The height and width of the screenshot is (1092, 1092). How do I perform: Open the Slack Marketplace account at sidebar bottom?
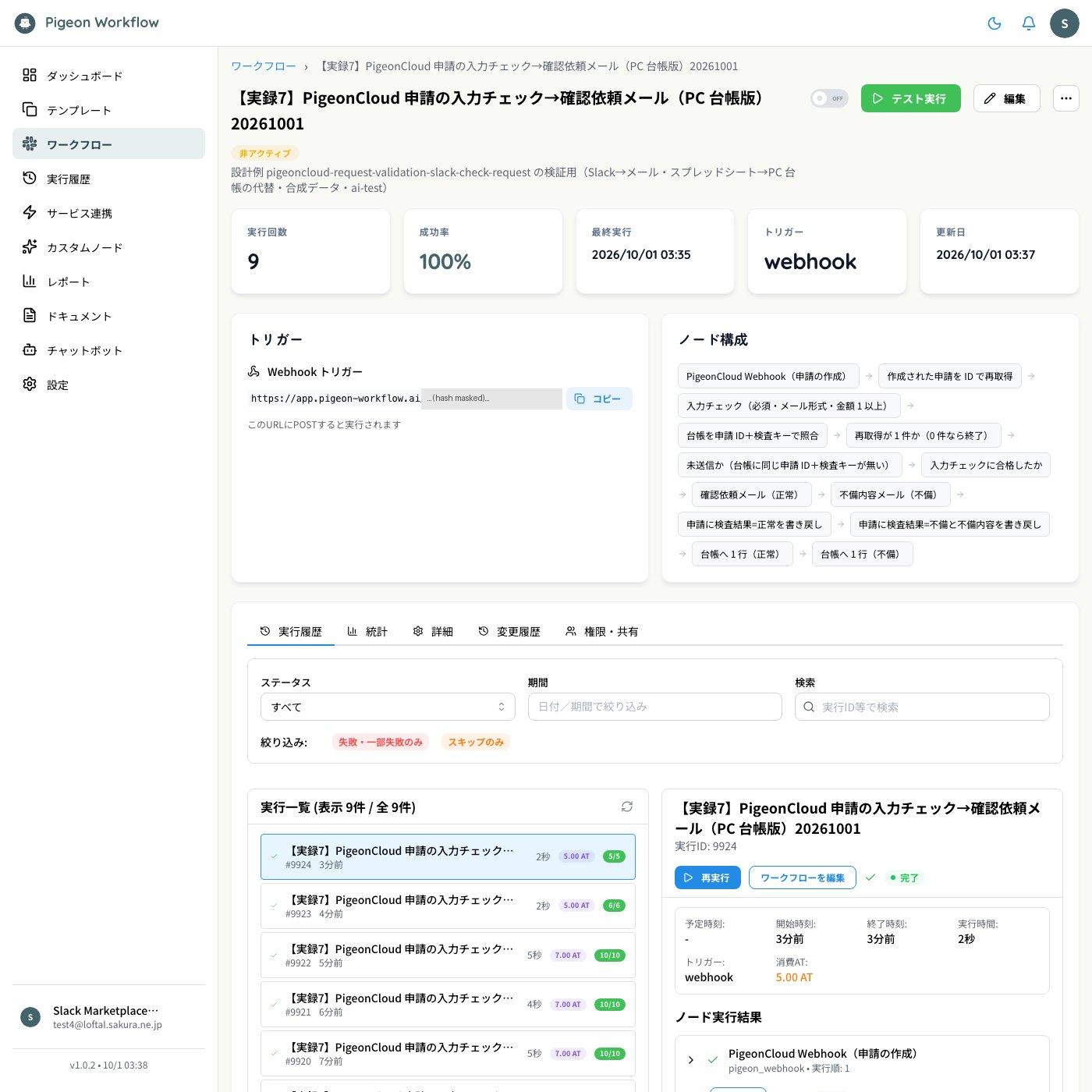tap(108, 1017)
